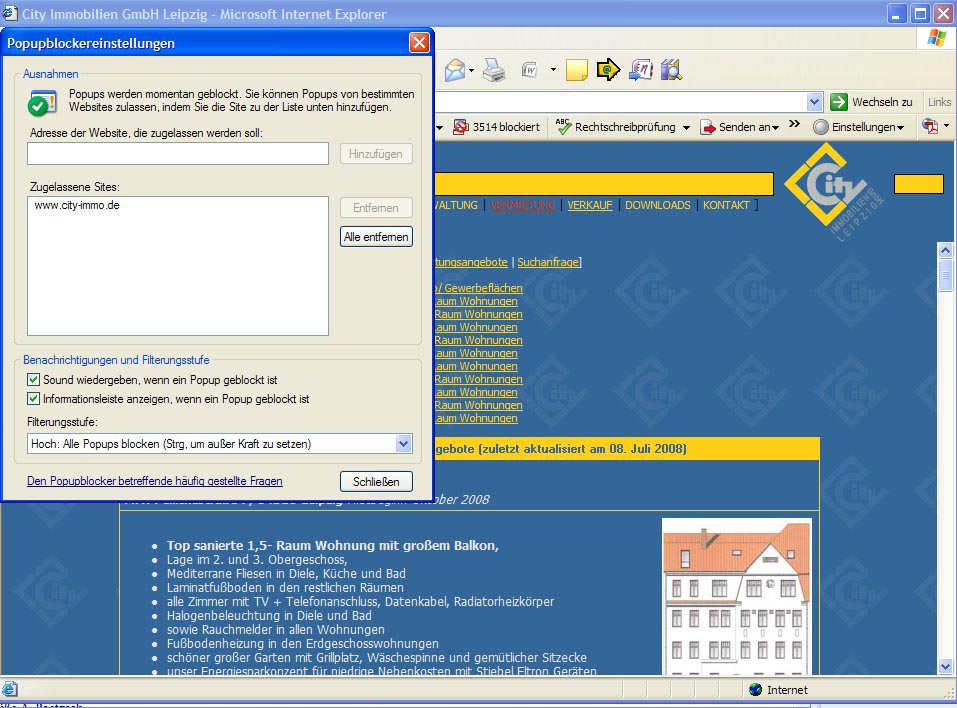Click the City Immobilien Leipzig logo
The image size is (957, 708).
tap(833, 192)
